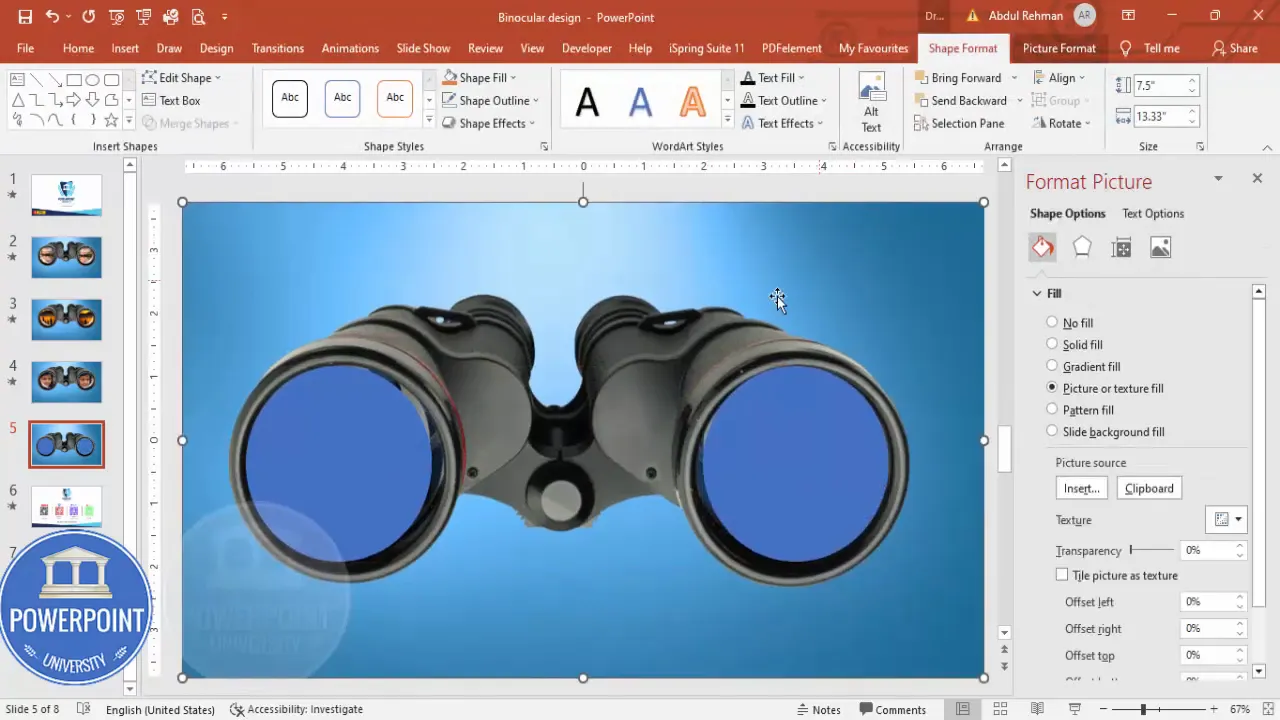Switch to the Animations tab
This screenshot has width=1280, height=720.
tap(350, 48)
